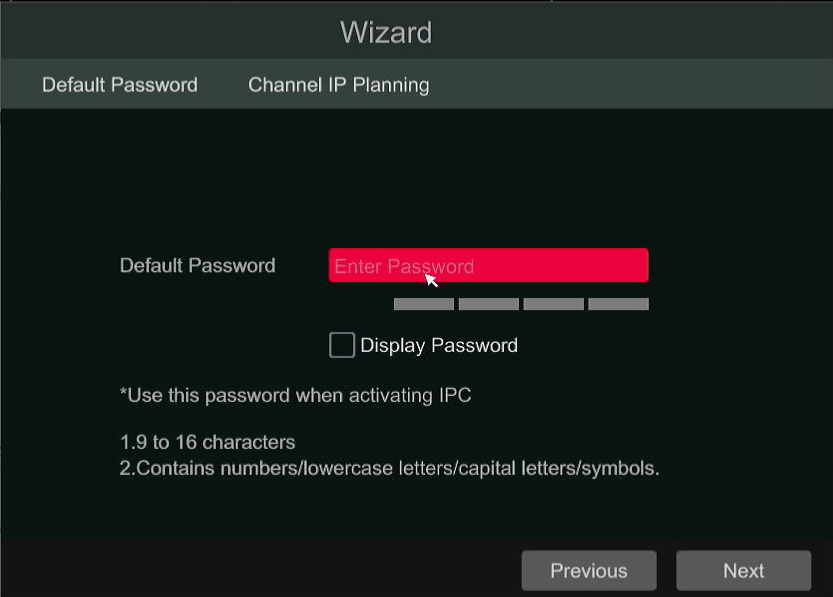This screenshot has height=597, width=833.
Task: Go back with the Previous button
Action: 589,570
